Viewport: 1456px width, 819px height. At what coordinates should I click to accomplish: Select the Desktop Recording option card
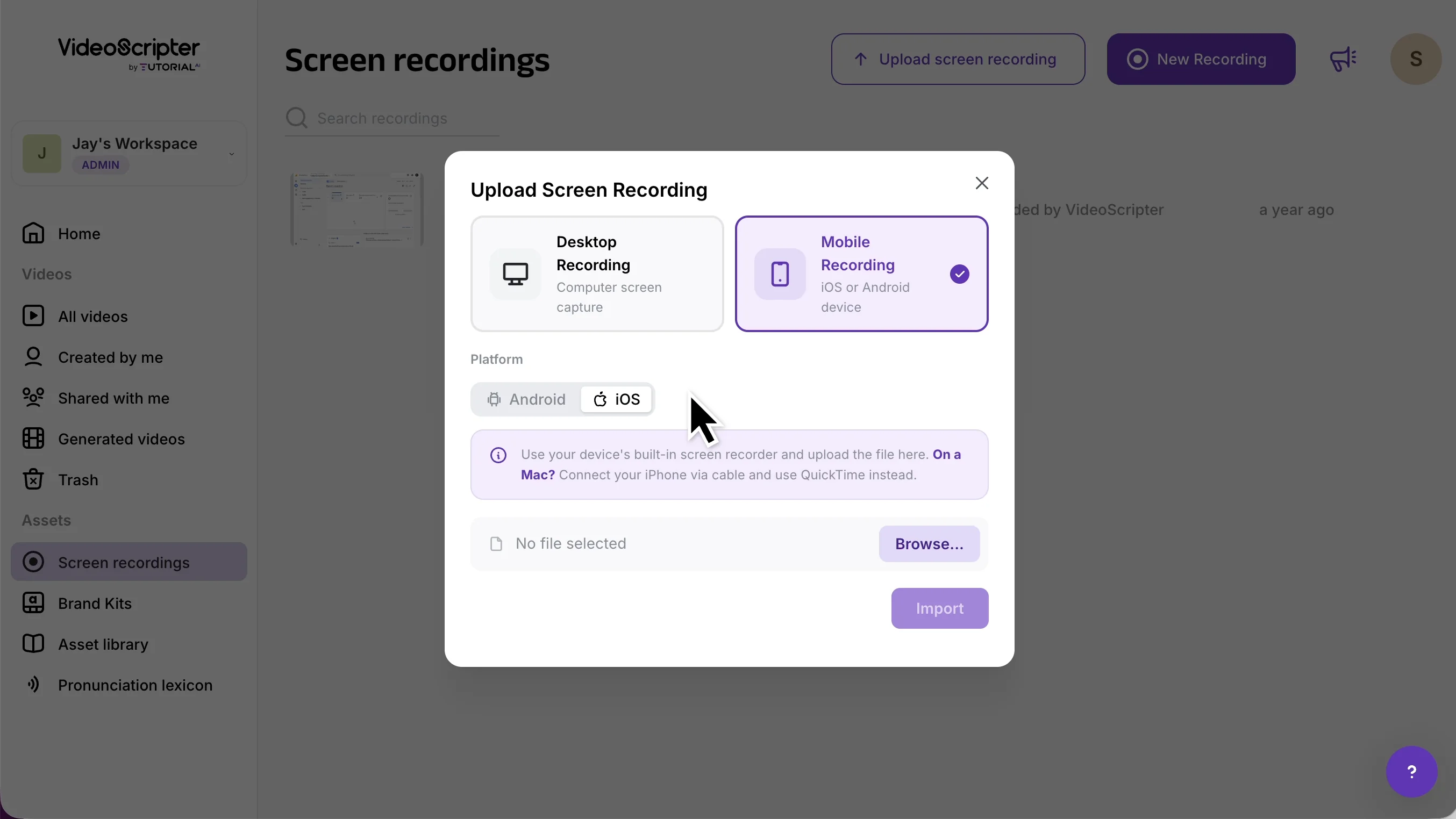(x=597, y=274)
